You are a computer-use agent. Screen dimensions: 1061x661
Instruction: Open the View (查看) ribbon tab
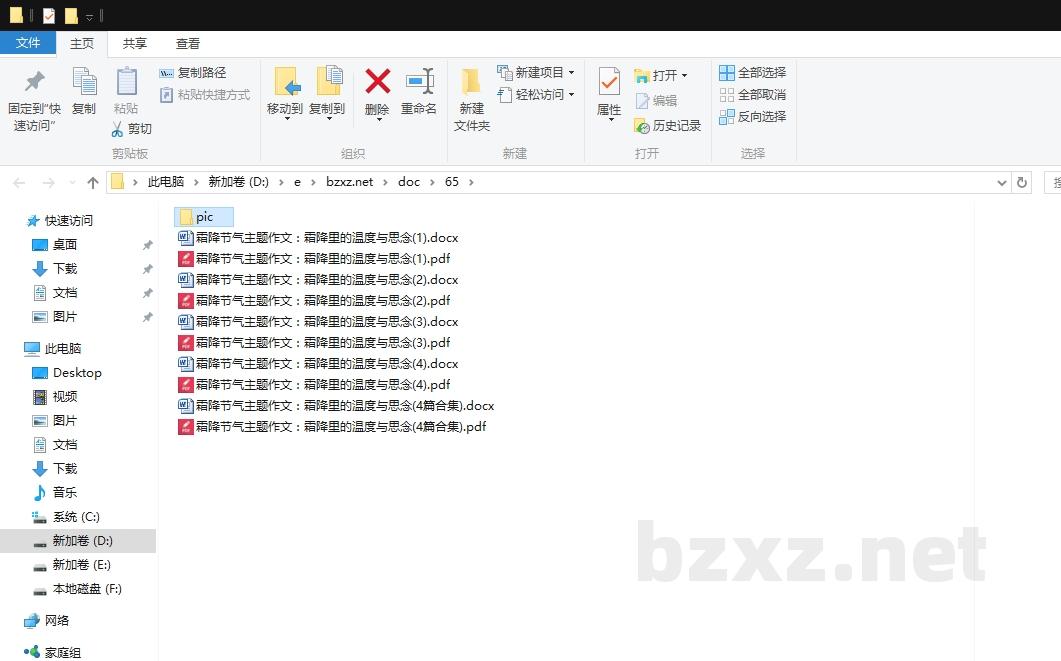(x=188, y=44)
